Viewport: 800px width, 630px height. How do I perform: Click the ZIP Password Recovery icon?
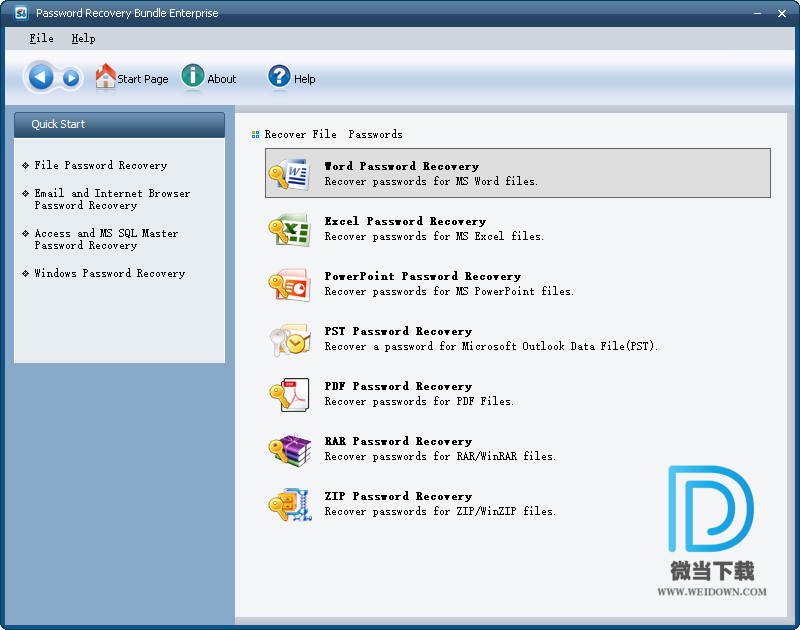pos(289,505)
